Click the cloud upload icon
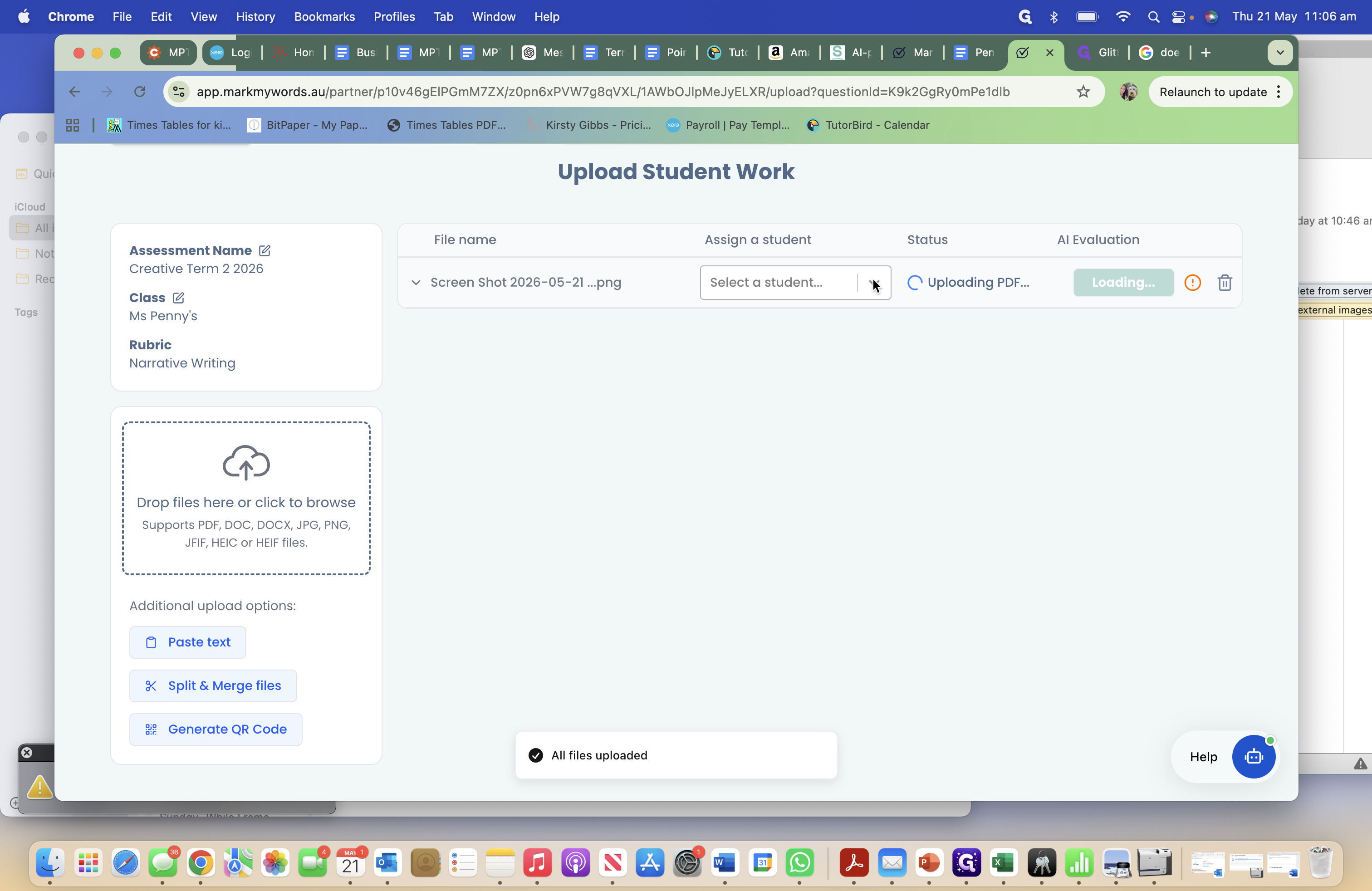 tap(246, 462)
